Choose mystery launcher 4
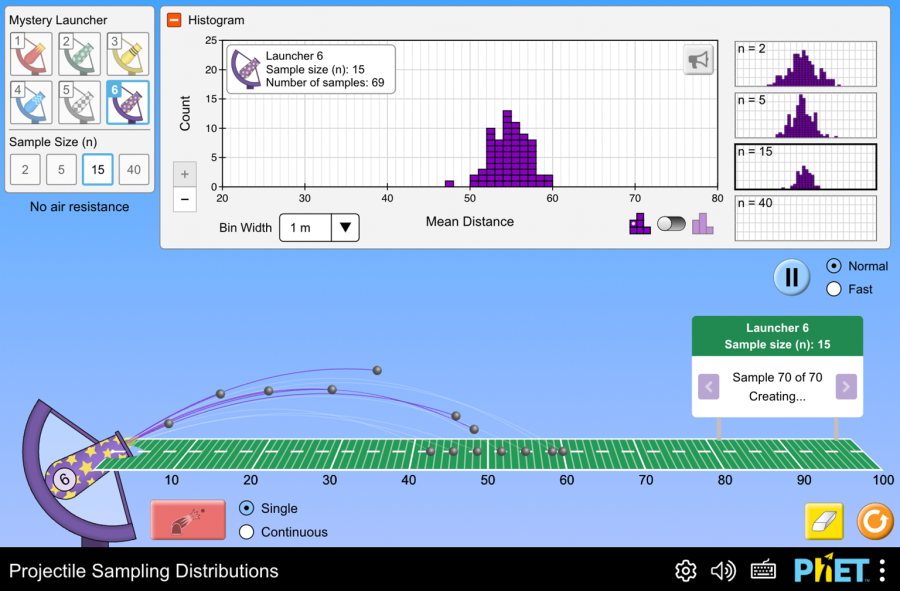900x591 pixels. pyautogui.click(x=29, y=102)
